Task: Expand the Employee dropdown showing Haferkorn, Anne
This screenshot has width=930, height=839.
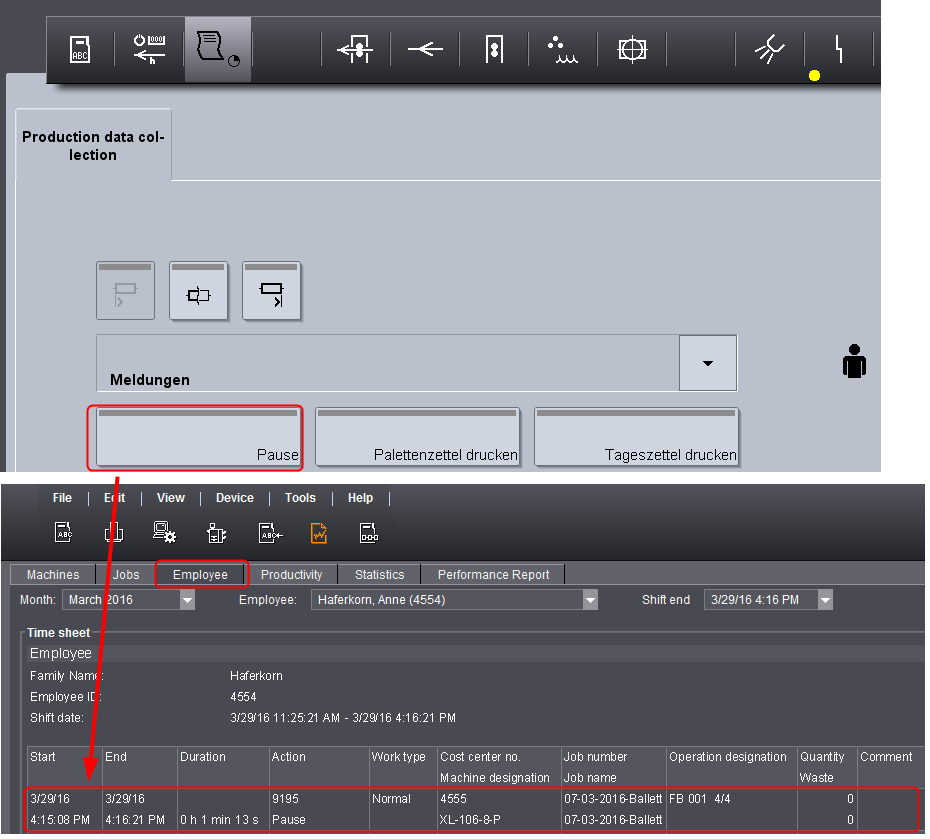Action: 591,599
